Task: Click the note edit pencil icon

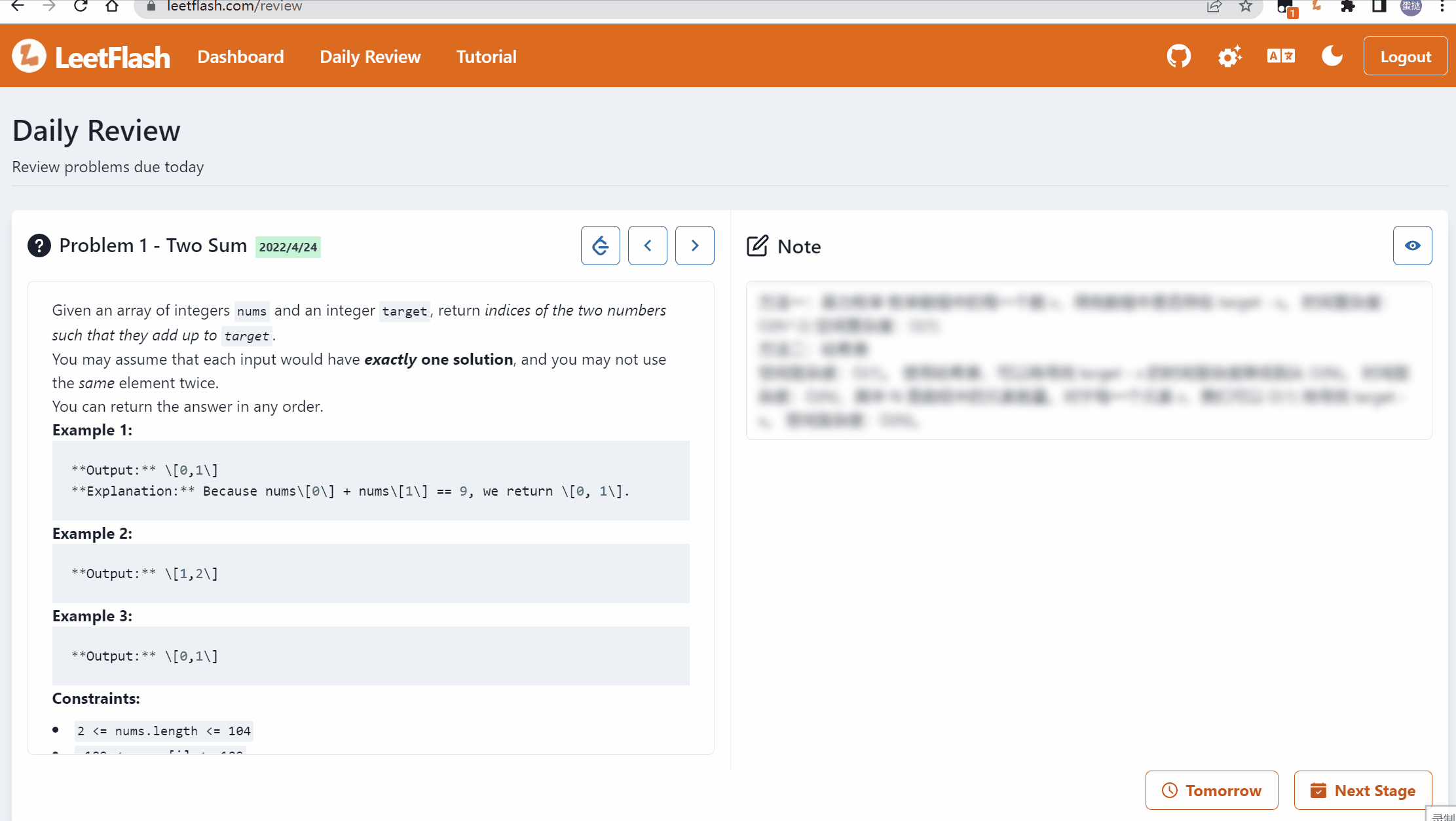Action: pyautogui.click(x=757, y=246)
